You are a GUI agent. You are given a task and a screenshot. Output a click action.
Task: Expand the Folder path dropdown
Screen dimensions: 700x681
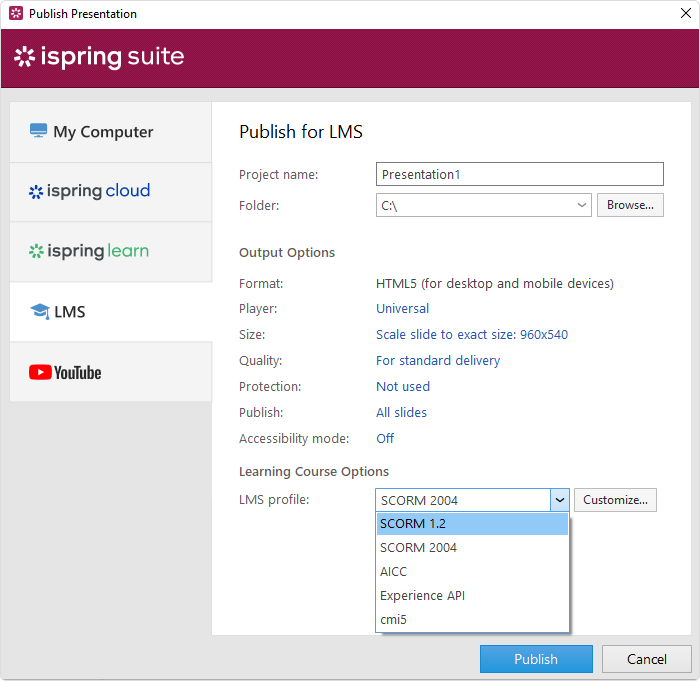581,205
